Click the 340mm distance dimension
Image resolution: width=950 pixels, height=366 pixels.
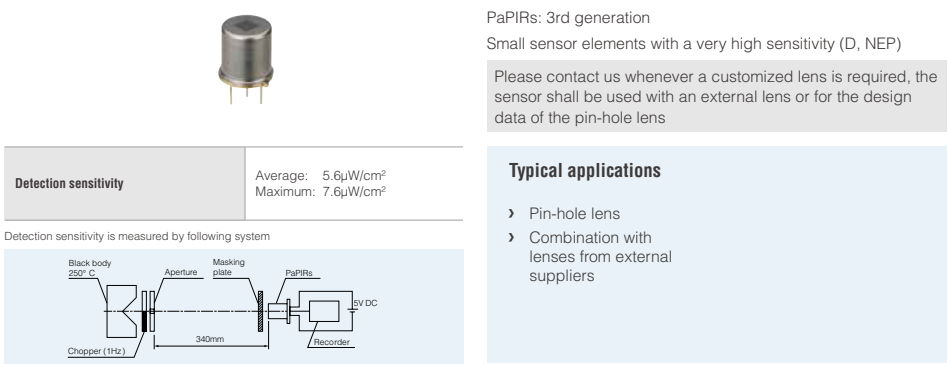coord(210,339)
